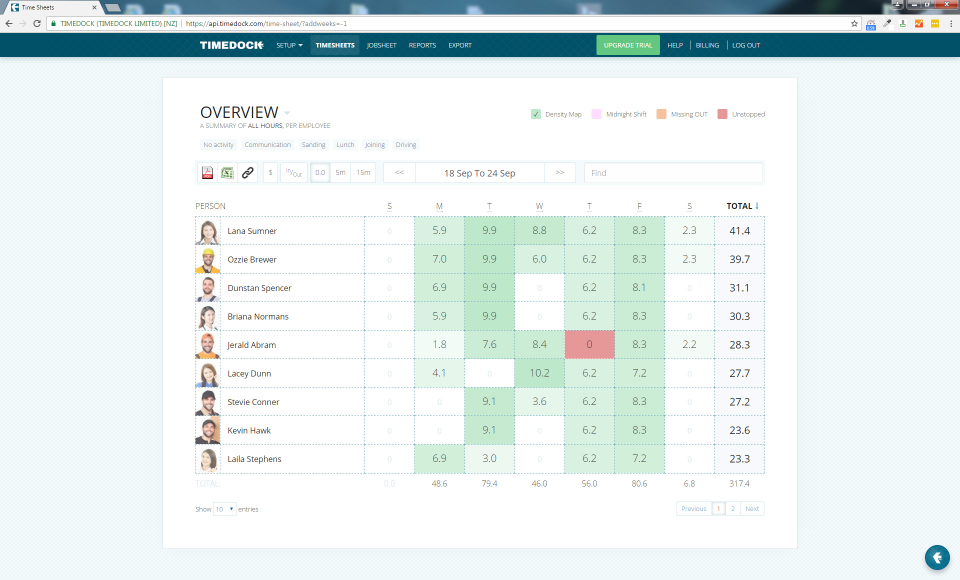Click Lana Sumner's avatar

coord(208,231)
